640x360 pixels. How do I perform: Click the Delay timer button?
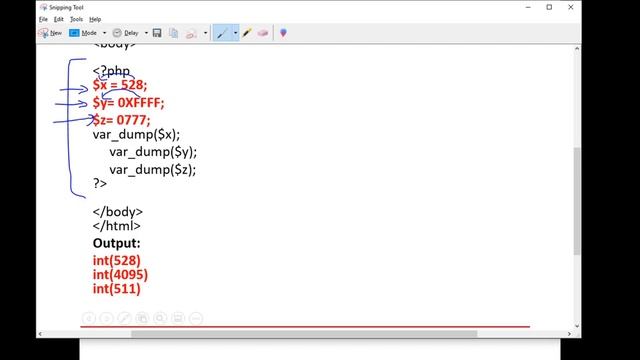tap(126, 33)
